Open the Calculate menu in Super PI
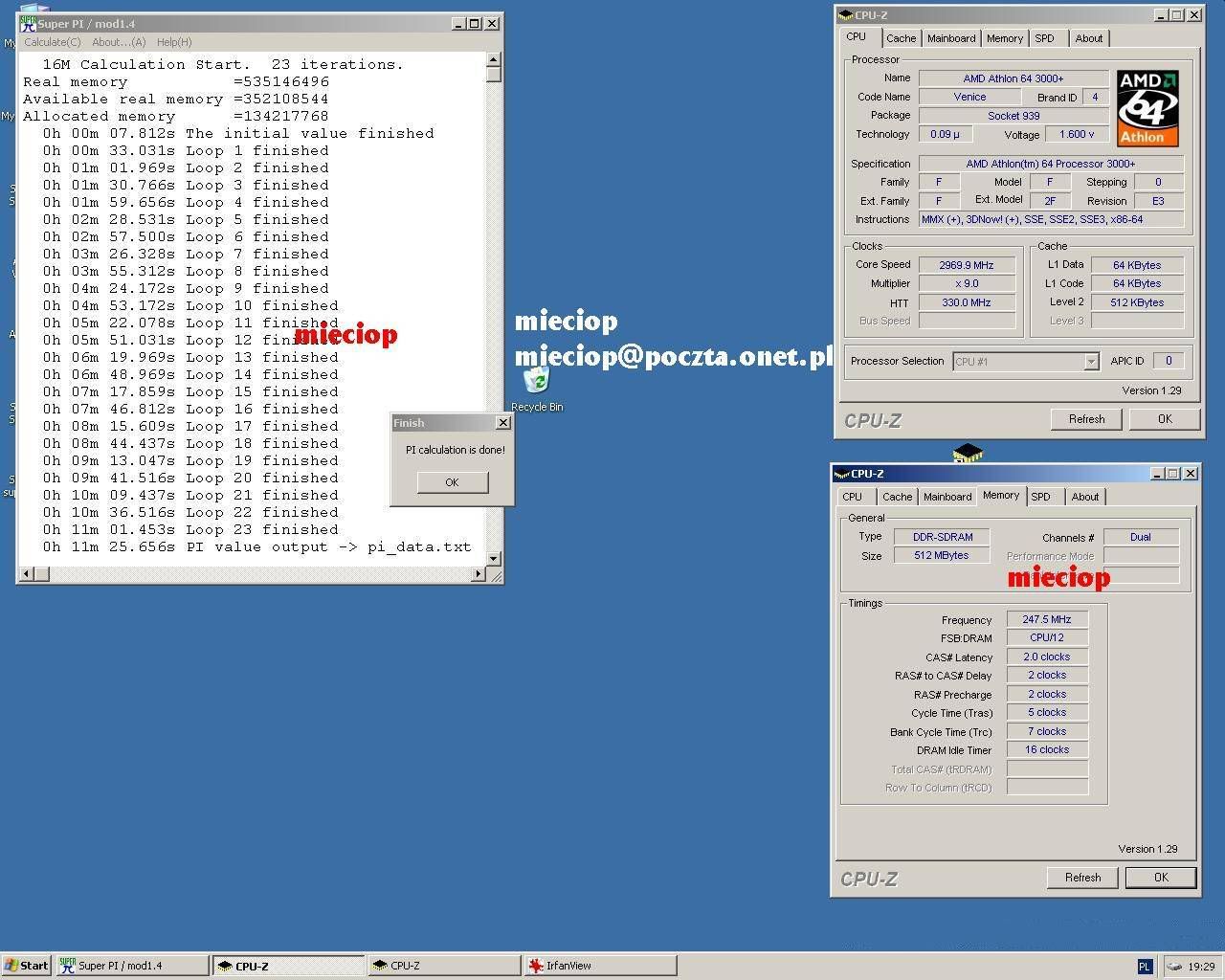1225x980 pixels. click(52, 42)
